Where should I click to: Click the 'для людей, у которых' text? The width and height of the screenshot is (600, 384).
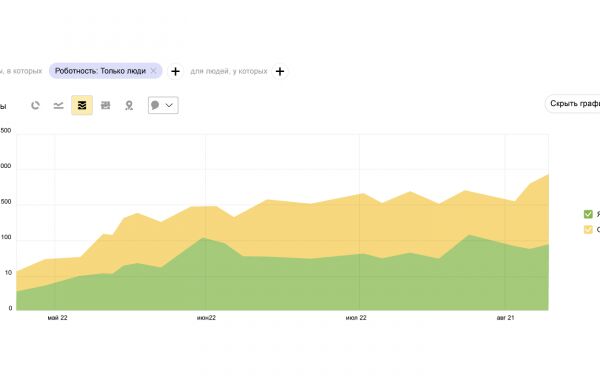(229, 71)
